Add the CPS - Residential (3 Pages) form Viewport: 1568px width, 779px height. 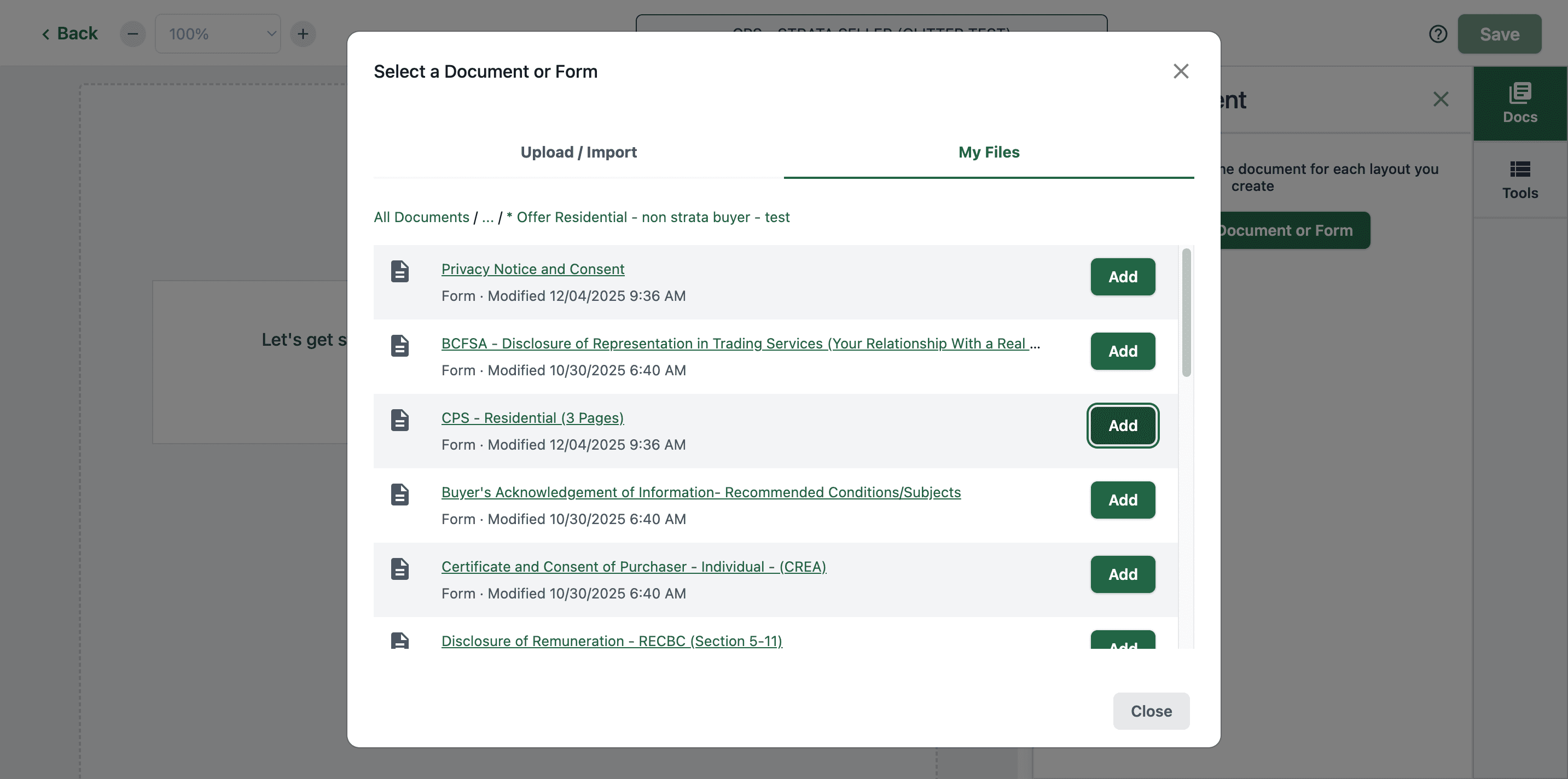(x=1123, y=426)
